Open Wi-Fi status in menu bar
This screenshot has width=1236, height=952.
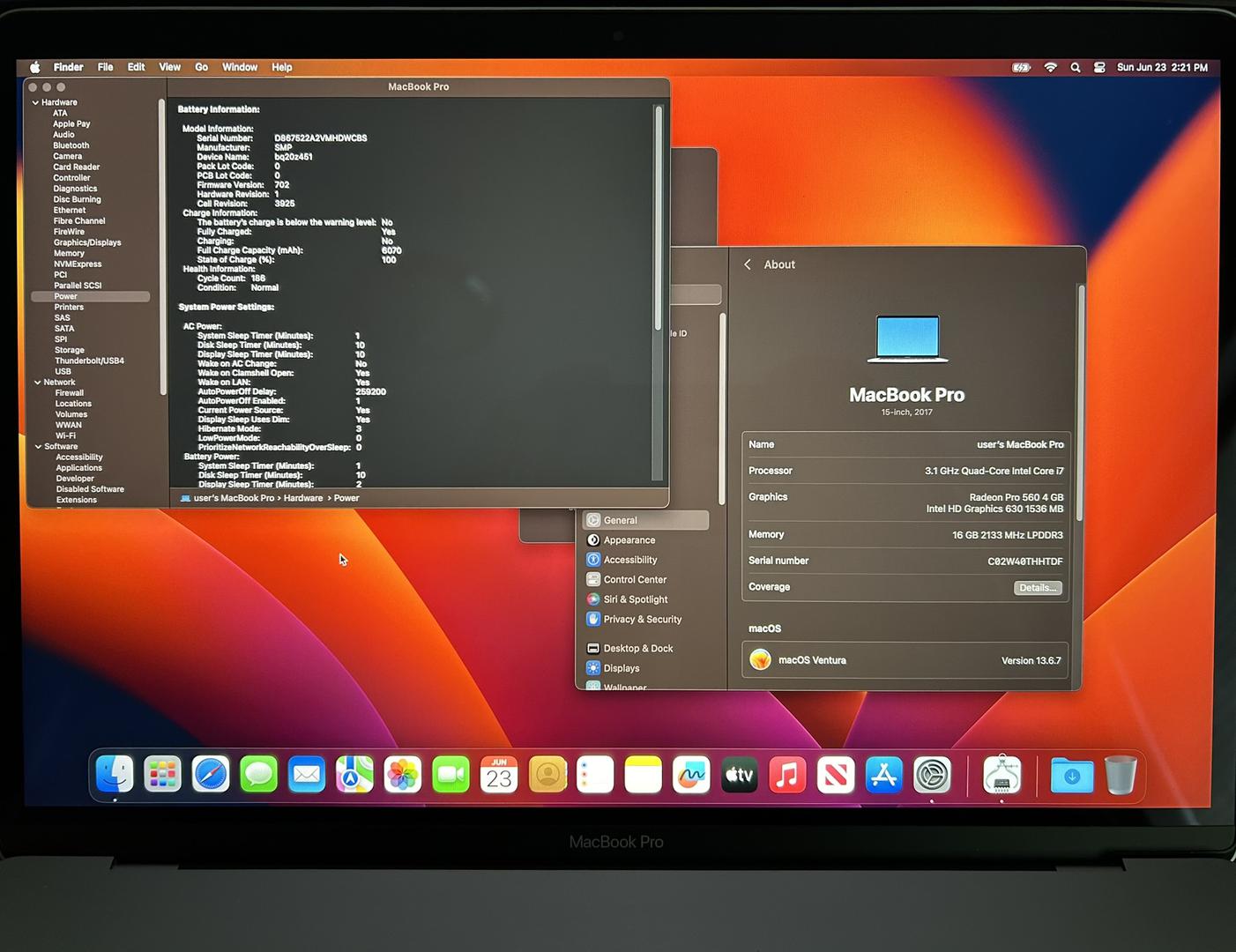pos(1050,67)
